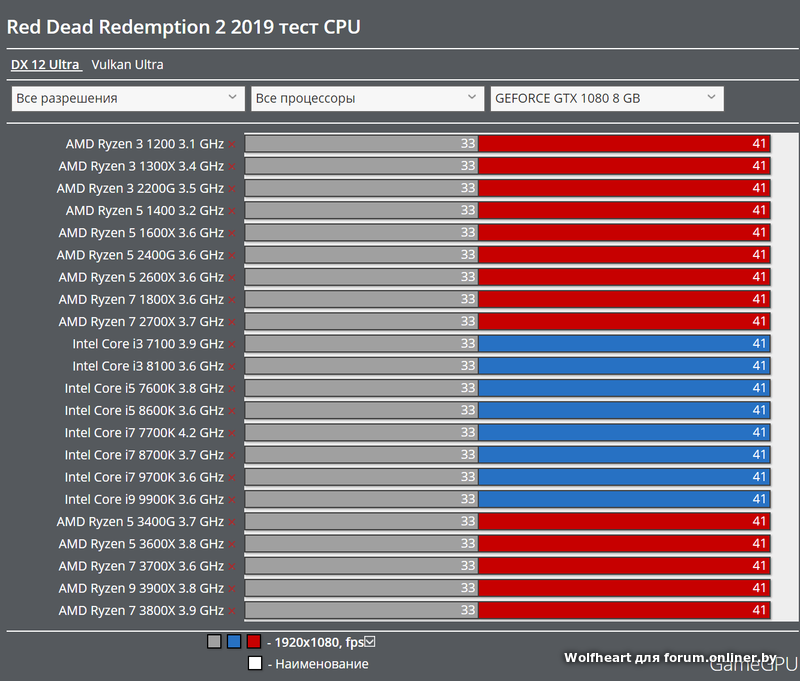800x681 pixels.
Task: Expand the Все процессоры processor dropdown
Action: [367, 98]
